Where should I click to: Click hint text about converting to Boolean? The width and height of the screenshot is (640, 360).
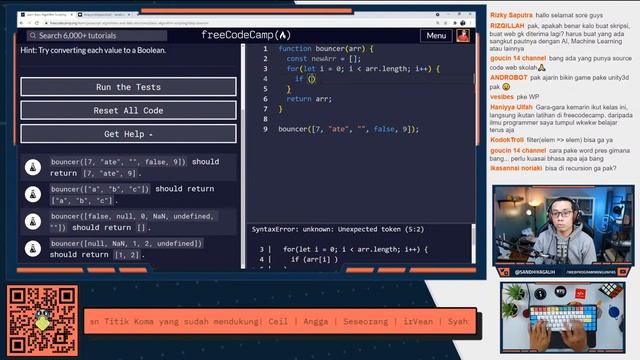pos(93,50)
